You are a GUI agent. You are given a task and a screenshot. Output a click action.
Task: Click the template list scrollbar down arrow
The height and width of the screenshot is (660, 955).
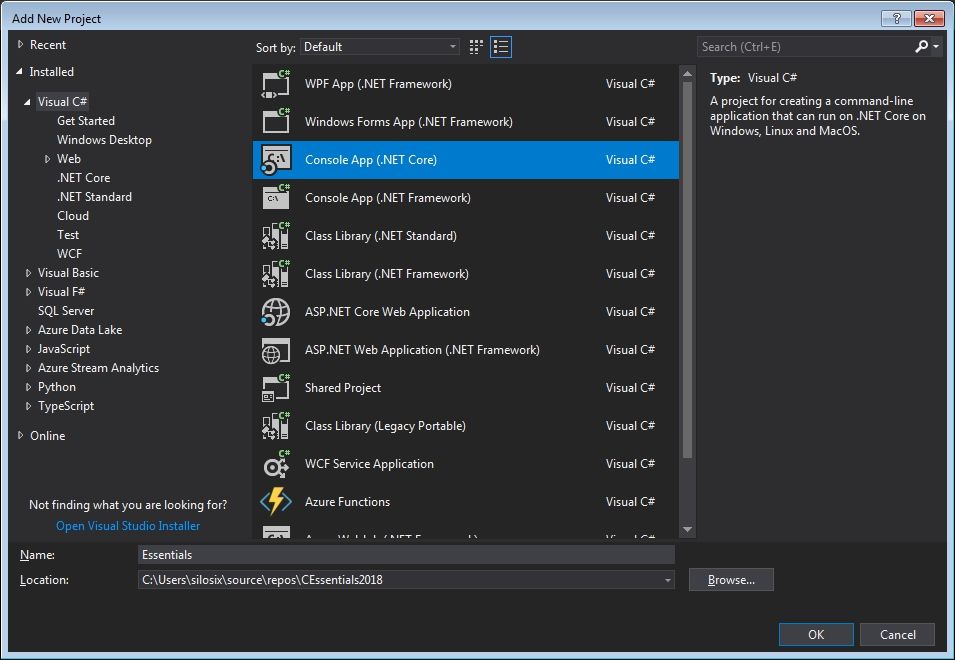(687, 530)
